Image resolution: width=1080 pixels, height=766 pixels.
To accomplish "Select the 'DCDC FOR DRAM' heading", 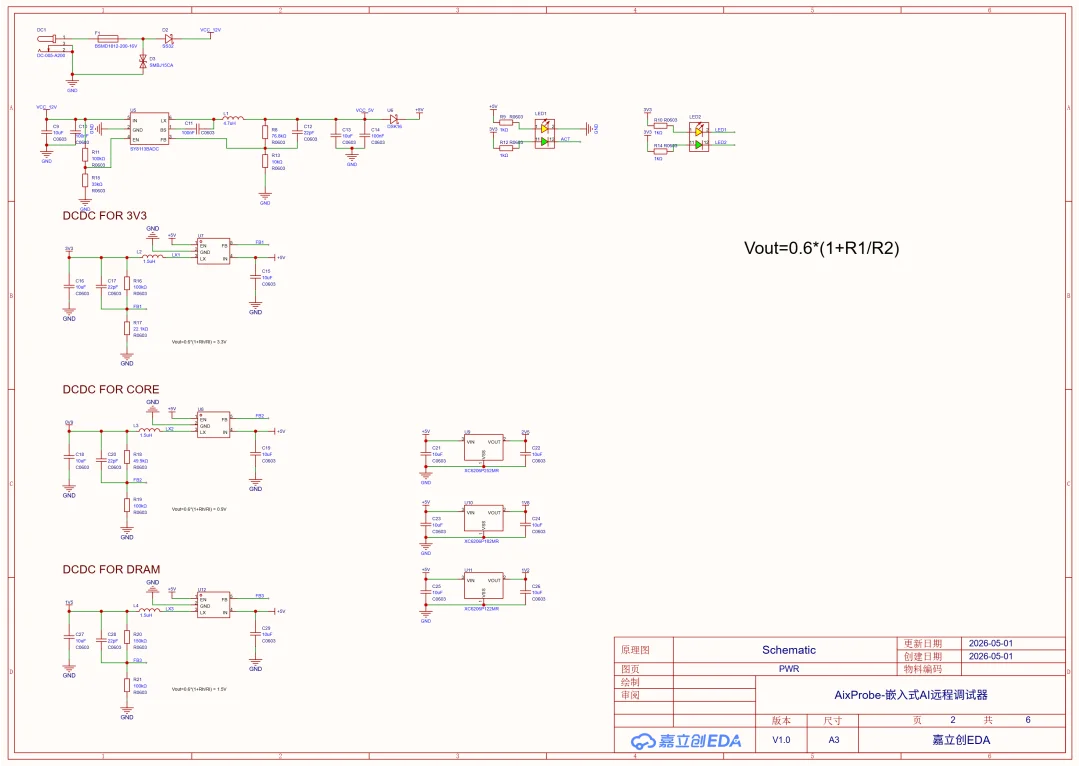I will click(112, 570).
